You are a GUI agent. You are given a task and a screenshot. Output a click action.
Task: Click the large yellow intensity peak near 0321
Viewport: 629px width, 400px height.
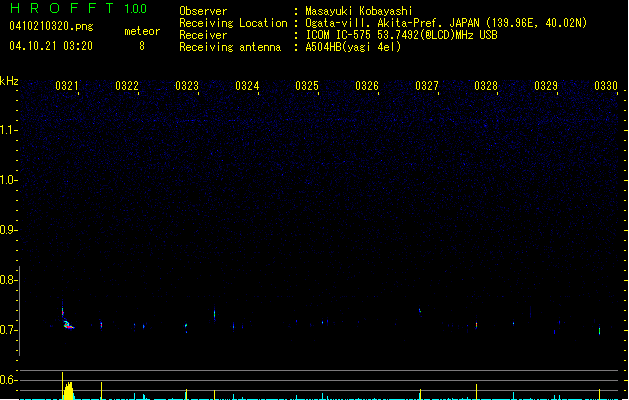(x=69, y=390)
